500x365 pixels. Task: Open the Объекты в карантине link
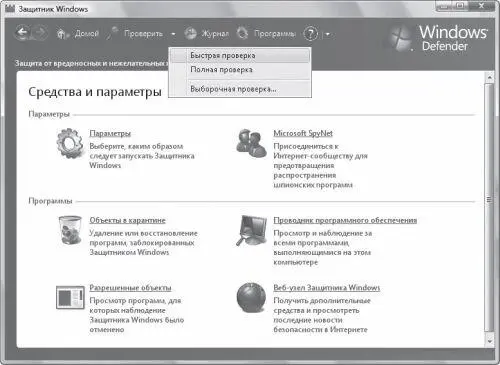(x=127, y=220)
